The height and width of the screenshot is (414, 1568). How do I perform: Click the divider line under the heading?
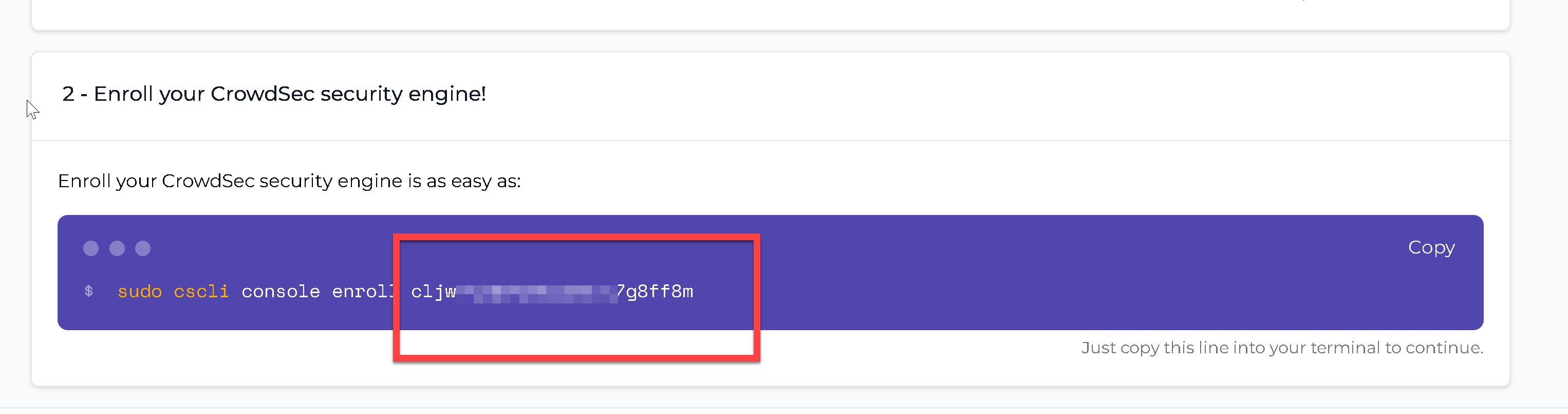click(x=770, y=141)
